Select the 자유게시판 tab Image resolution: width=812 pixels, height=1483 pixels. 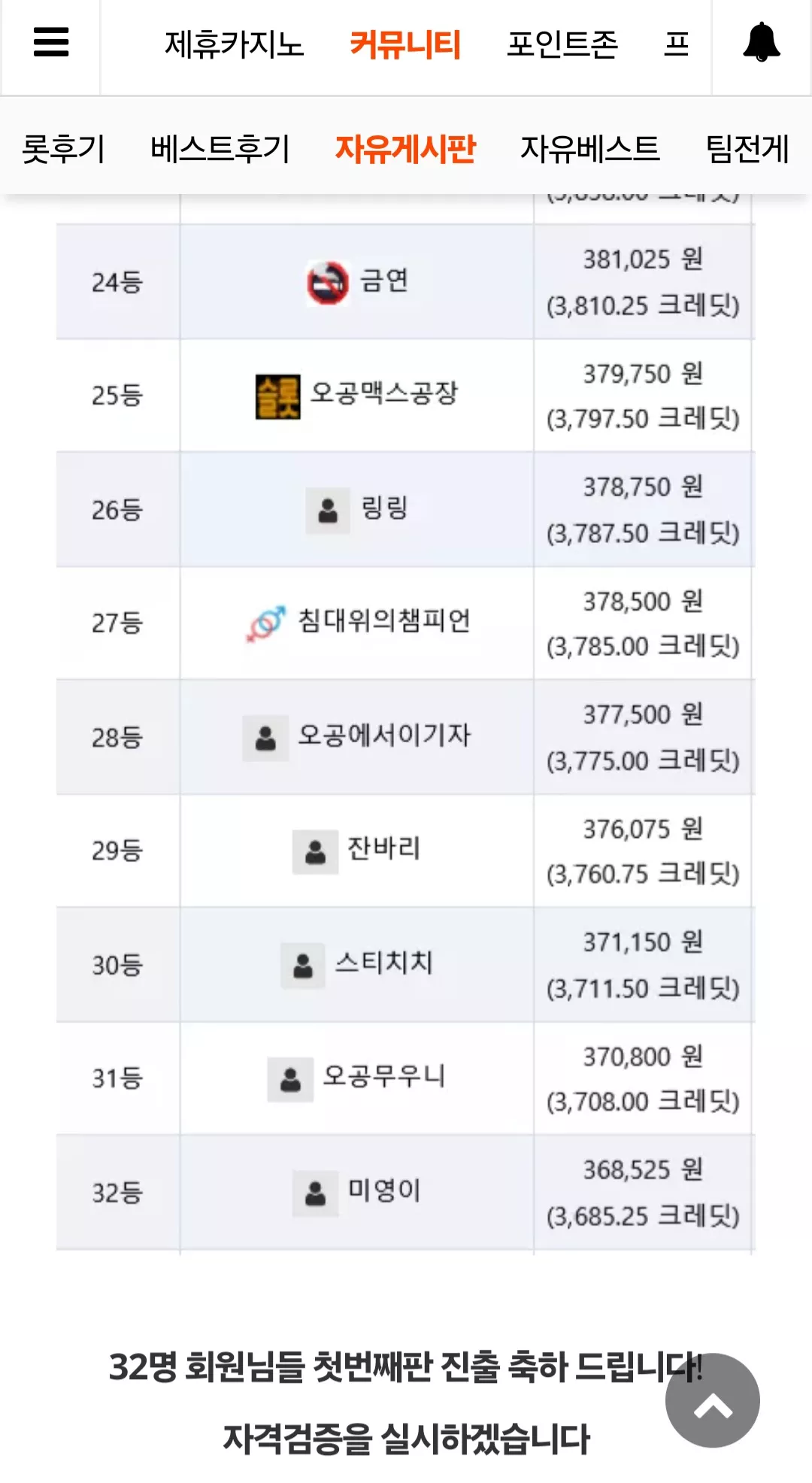click(405, 148)
